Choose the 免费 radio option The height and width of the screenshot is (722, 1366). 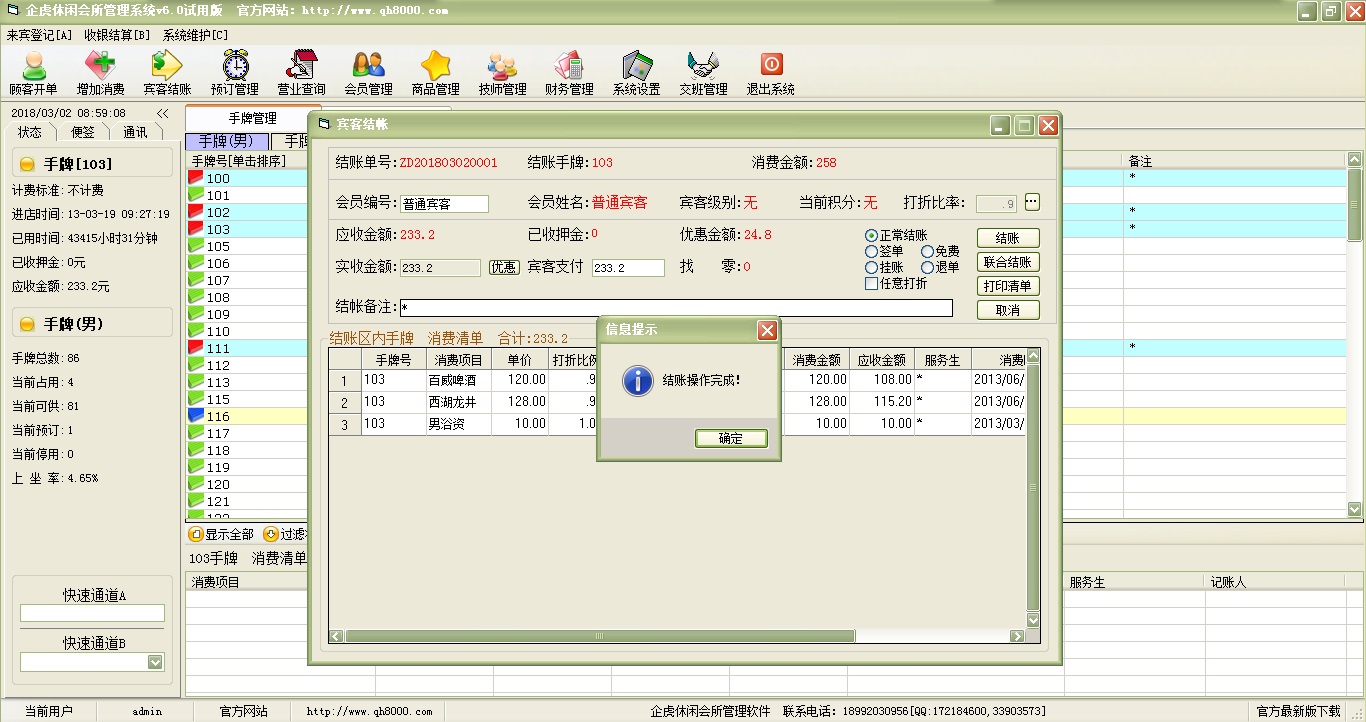(928, 252)
